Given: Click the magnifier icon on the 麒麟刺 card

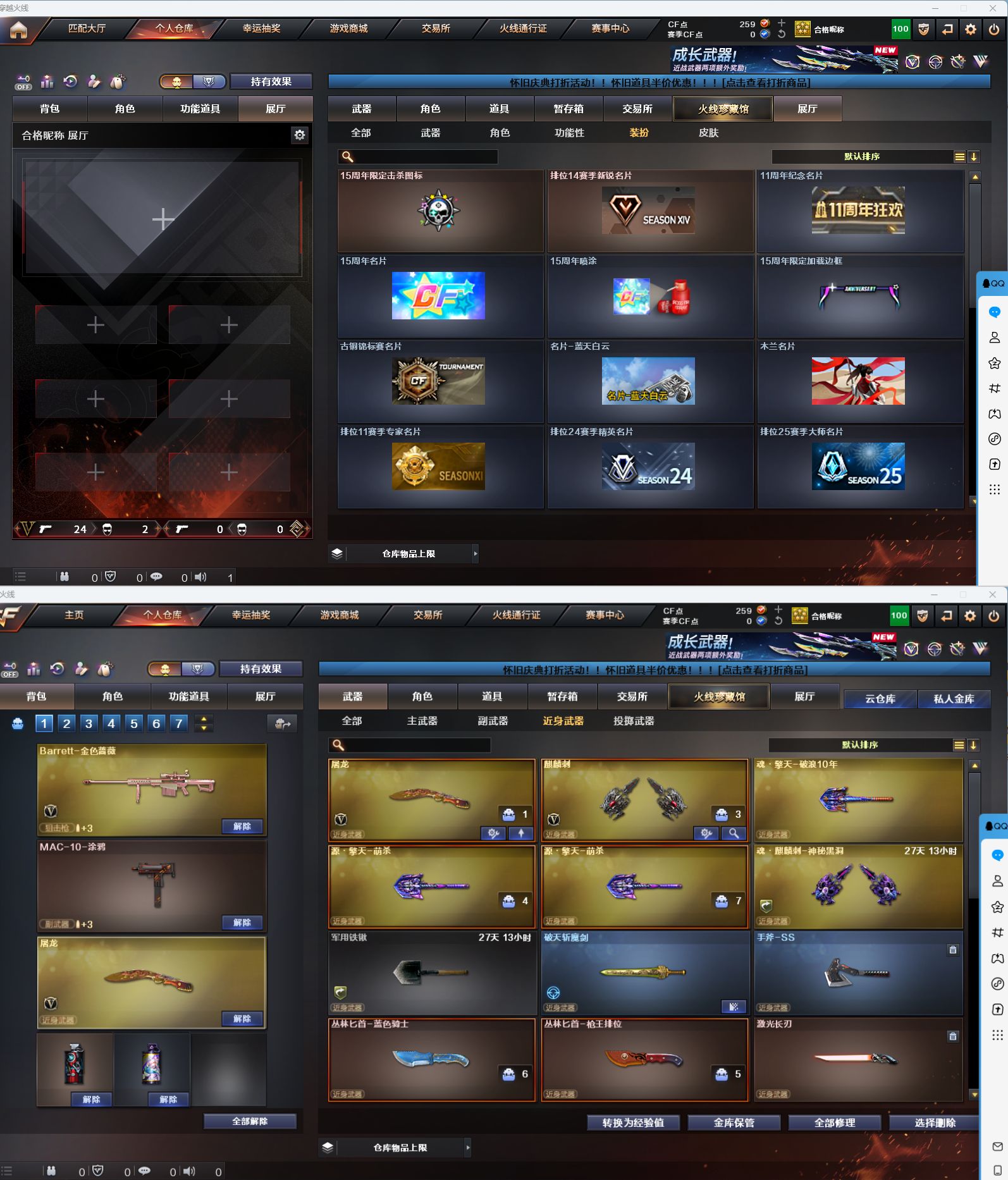Looking at the screenshot, I should point(734,833).
